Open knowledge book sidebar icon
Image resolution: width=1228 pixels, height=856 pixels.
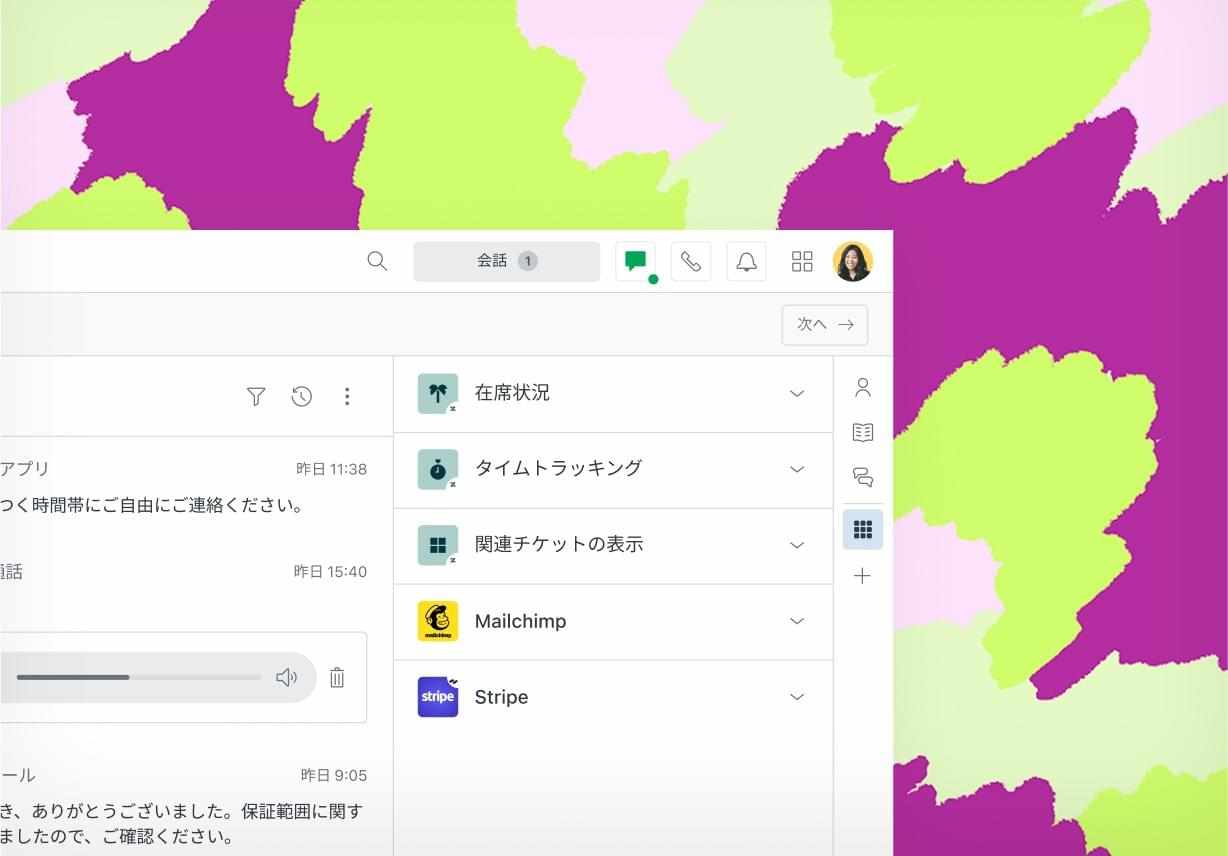(x=863, y=432)
